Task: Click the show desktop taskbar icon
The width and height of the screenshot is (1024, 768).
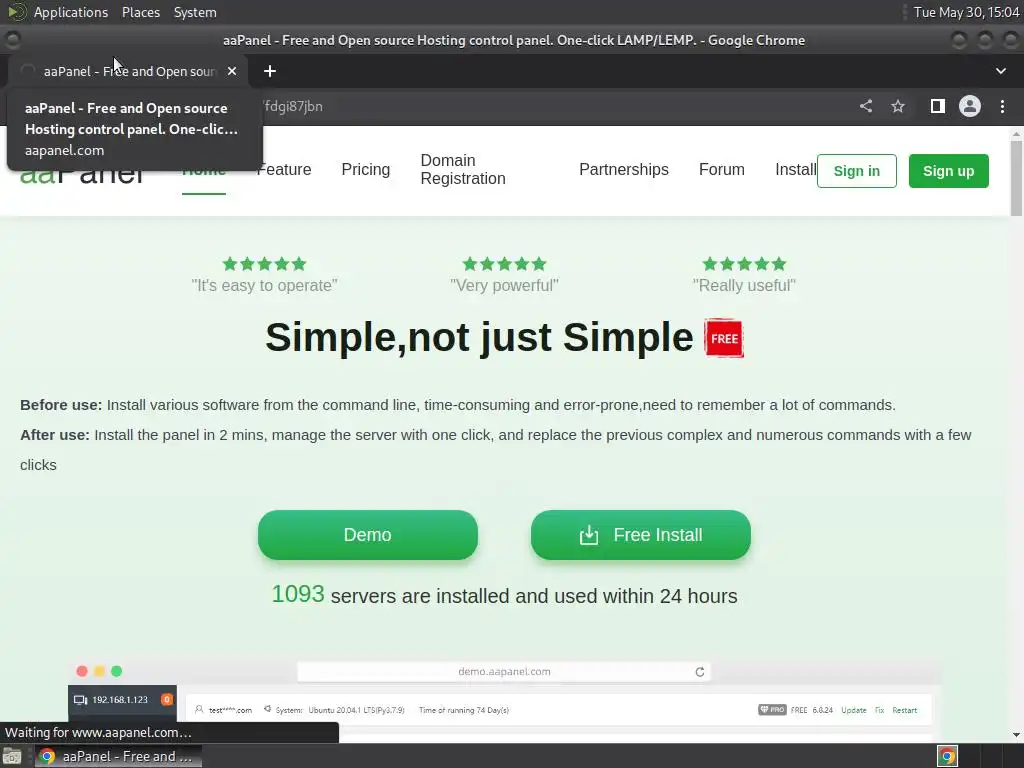Action: click(12, 756)
